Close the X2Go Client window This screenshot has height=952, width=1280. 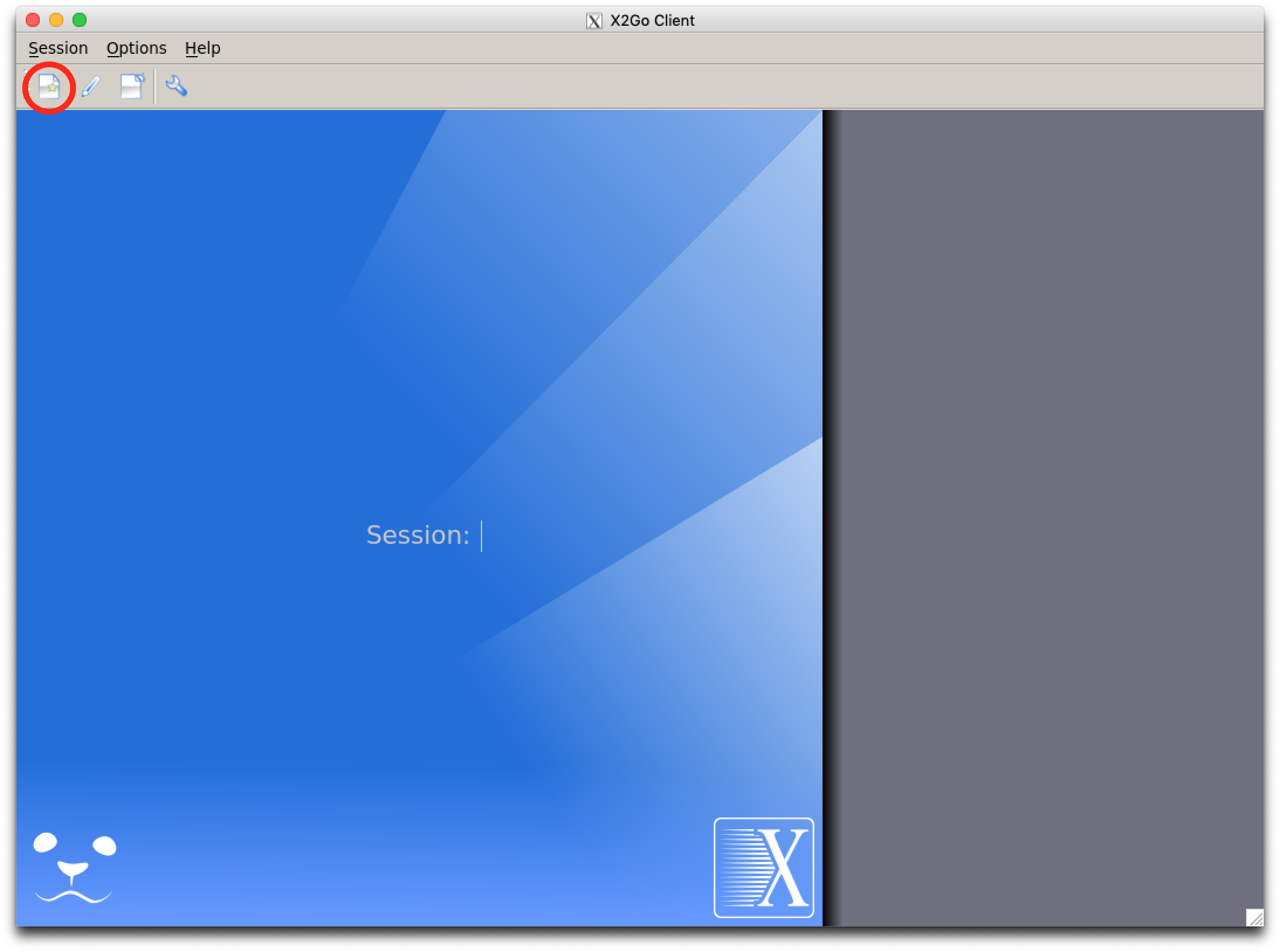[x=33, y=20]
